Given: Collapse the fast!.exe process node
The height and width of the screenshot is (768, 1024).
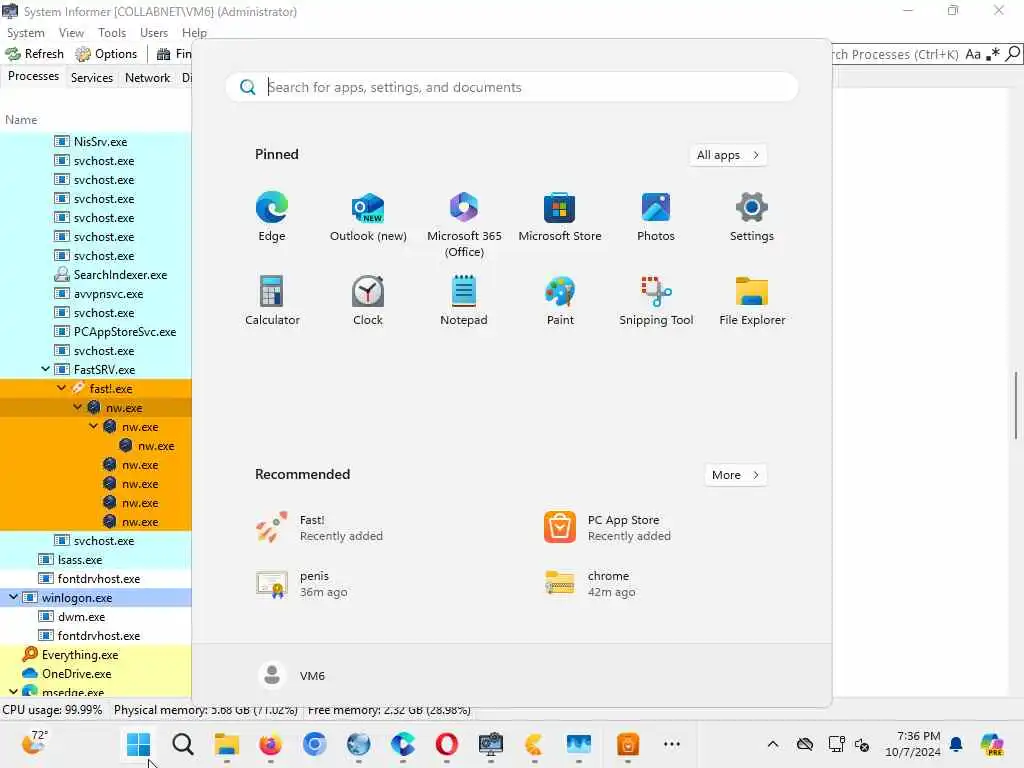Looking at the screenshot, I should click(x=61, y=388).
